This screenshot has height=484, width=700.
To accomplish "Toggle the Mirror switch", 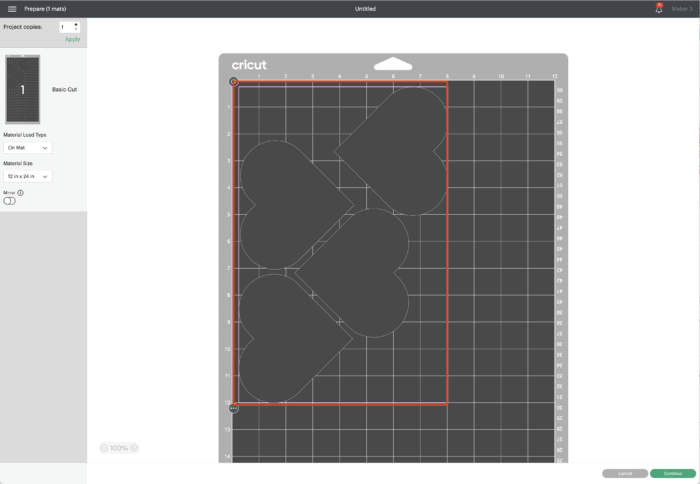I will 10,201.
